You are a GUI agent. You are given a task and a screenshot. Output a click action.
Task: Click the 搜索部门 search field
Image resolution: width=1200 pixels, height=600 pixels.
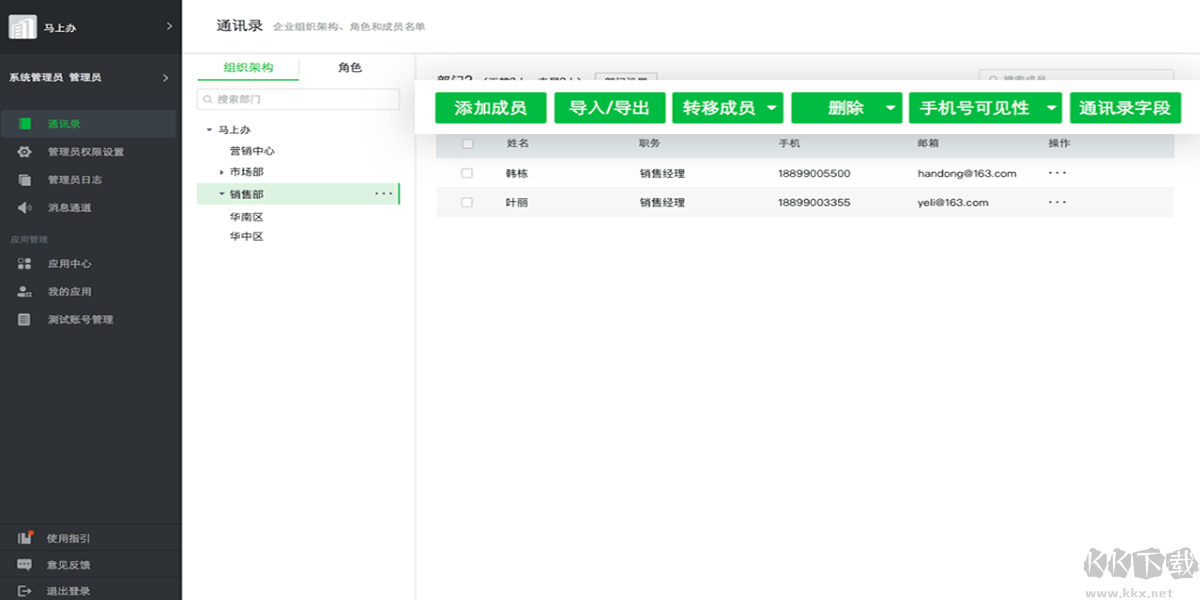[x=300, y=100]
